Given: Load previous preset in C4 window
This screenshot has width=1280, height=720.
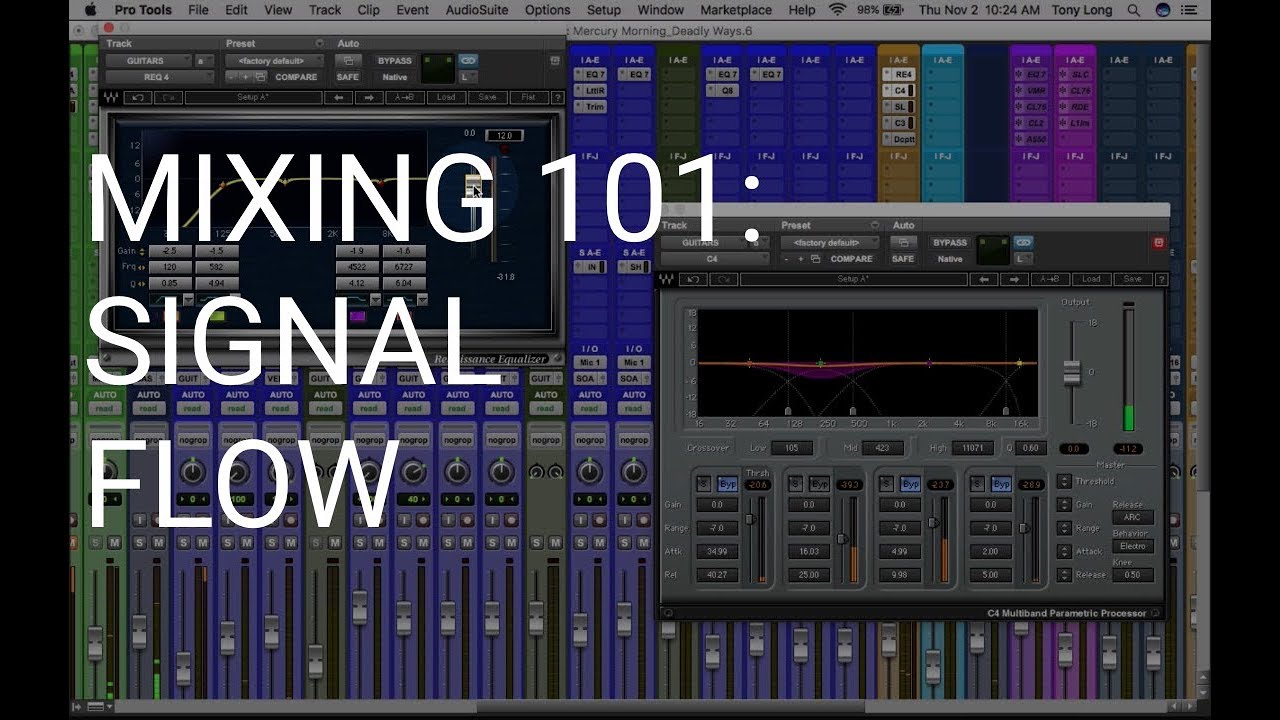Looking at the screenshot, I should [x=985, y=279].
